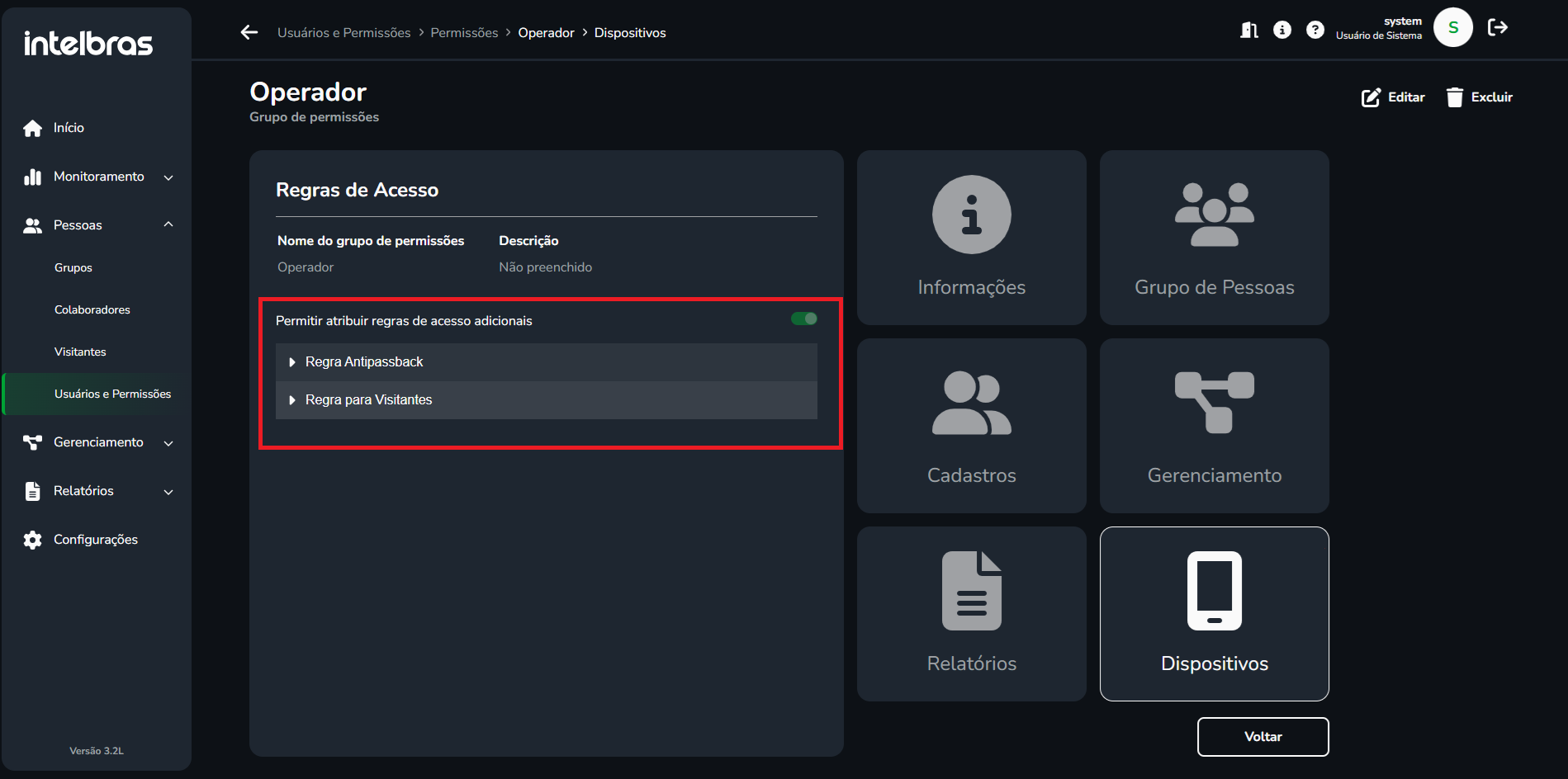
Task: Collapse the Pessoas sidebar menu
Action: pos(98,225)
